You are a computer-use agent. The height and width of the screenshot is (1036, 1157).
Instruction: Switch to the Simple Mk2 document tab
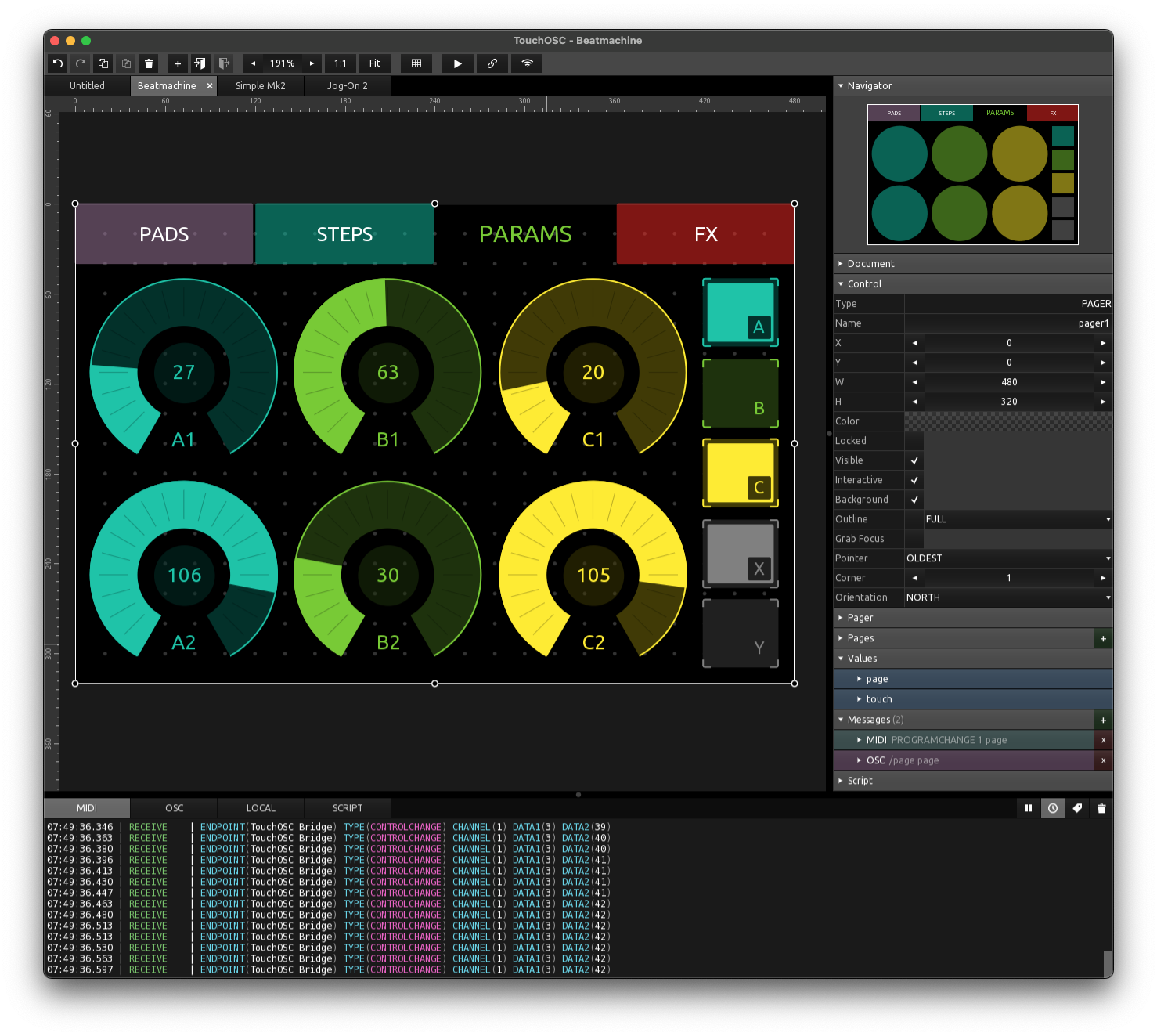[x=259, y=85]
